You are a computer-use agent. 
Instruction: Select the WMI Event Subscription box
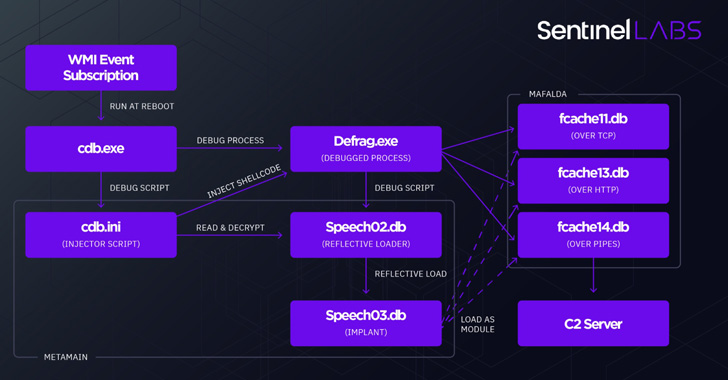pos(101,68)
